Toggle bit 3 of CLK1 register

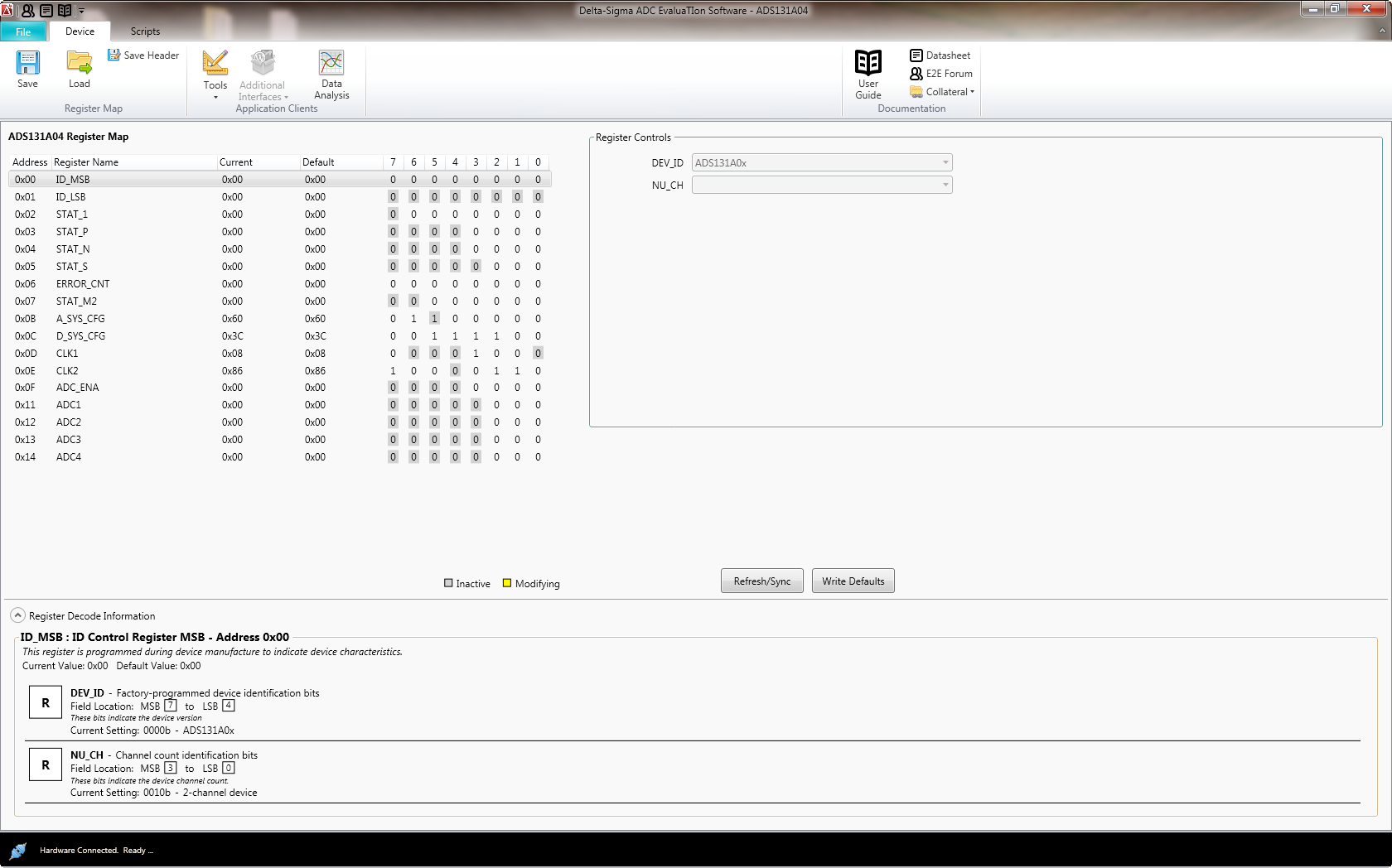click(476, 354)
